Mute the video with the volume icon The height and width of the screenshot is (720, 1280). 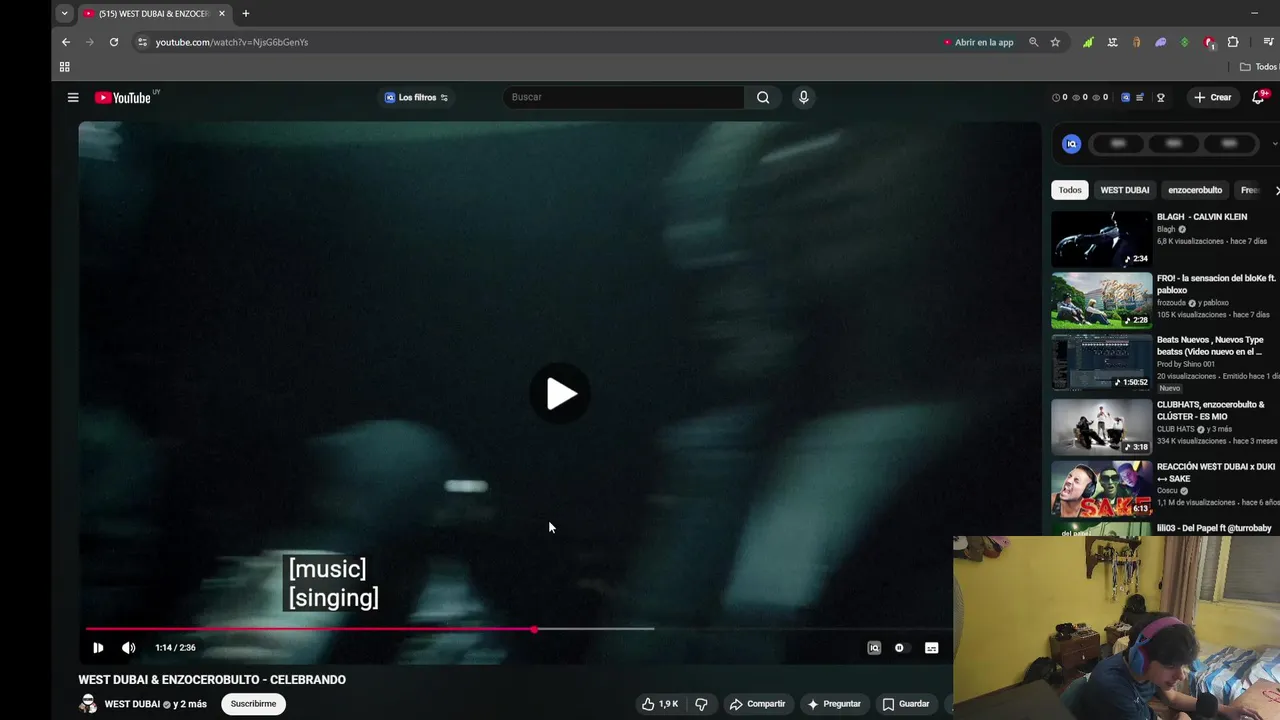point(128,648)
